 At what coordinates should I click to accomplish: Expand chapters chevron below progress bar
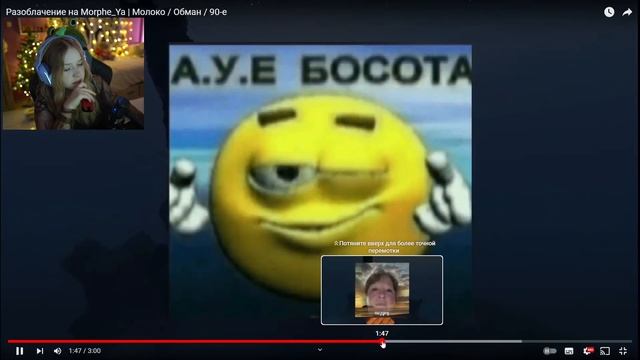(320, 350)
